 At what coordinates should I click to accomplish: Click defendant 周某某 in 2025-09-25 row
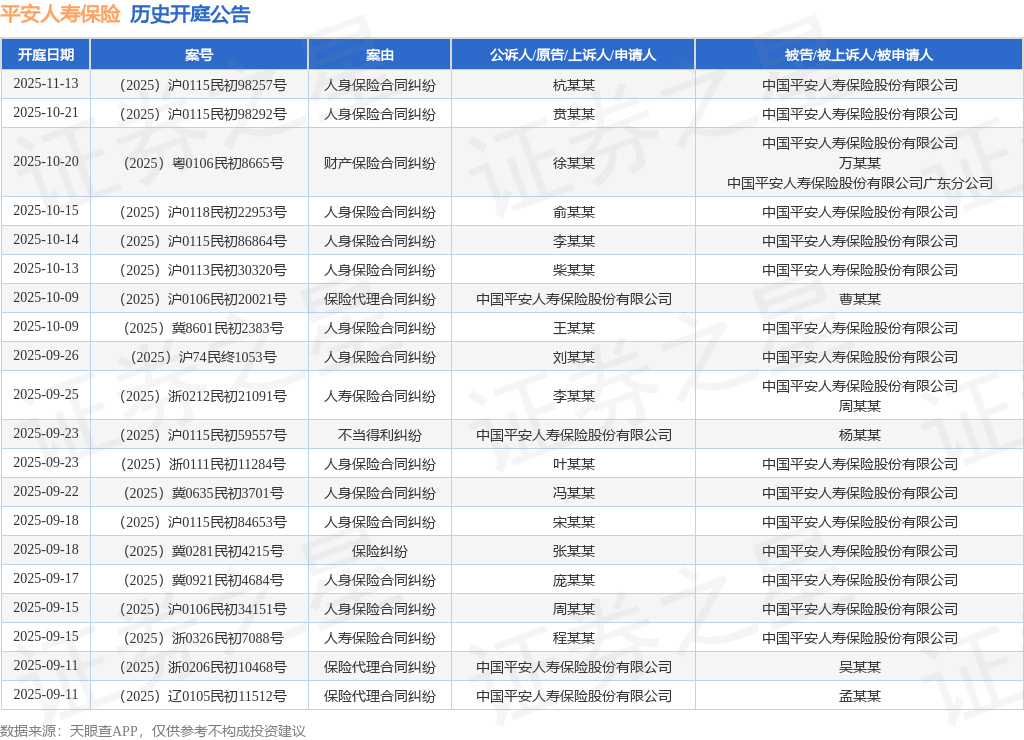(859, 406)
